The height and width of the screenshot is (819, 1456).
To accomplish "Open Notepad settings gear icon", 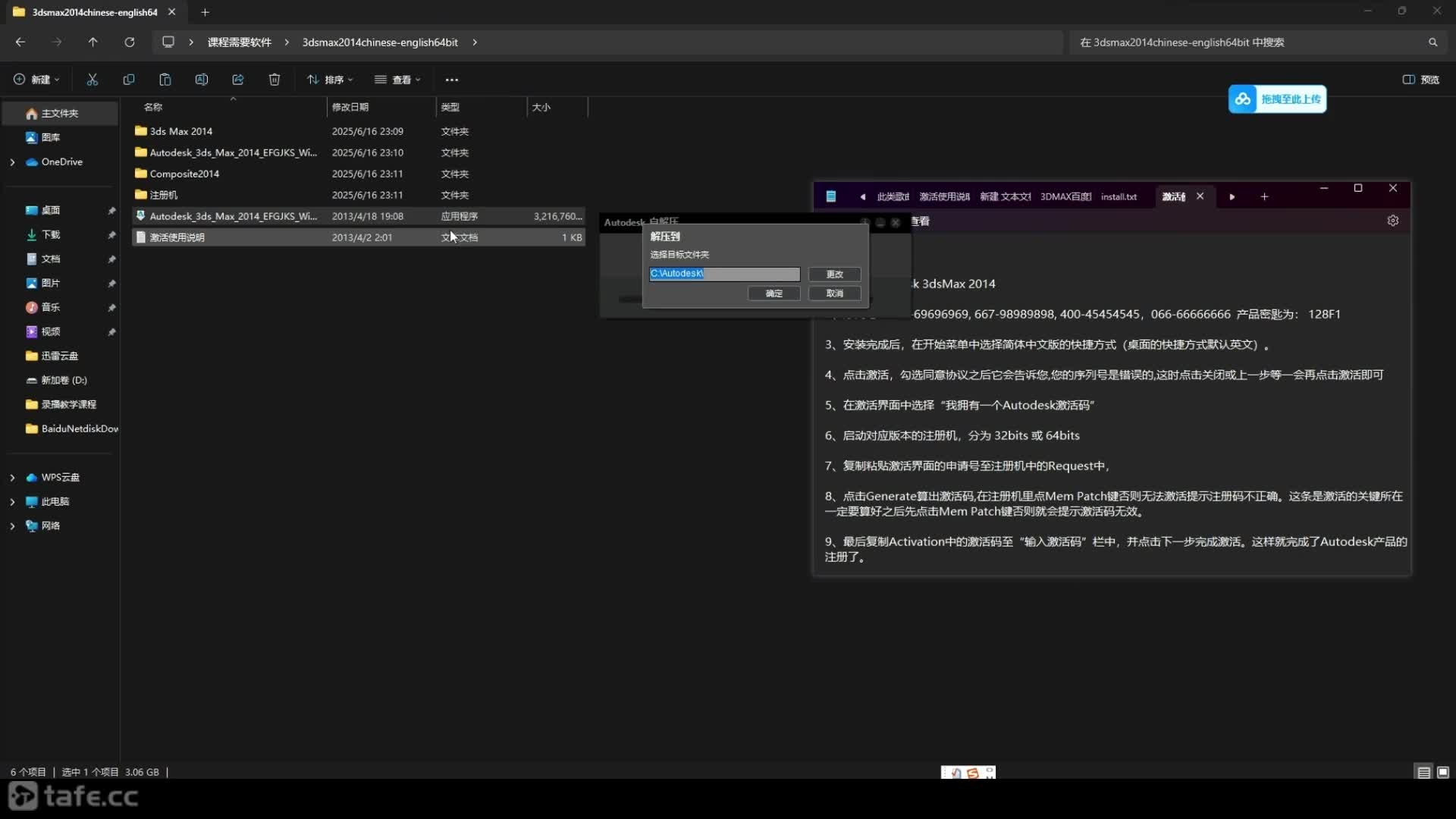I will [1393, 221].
